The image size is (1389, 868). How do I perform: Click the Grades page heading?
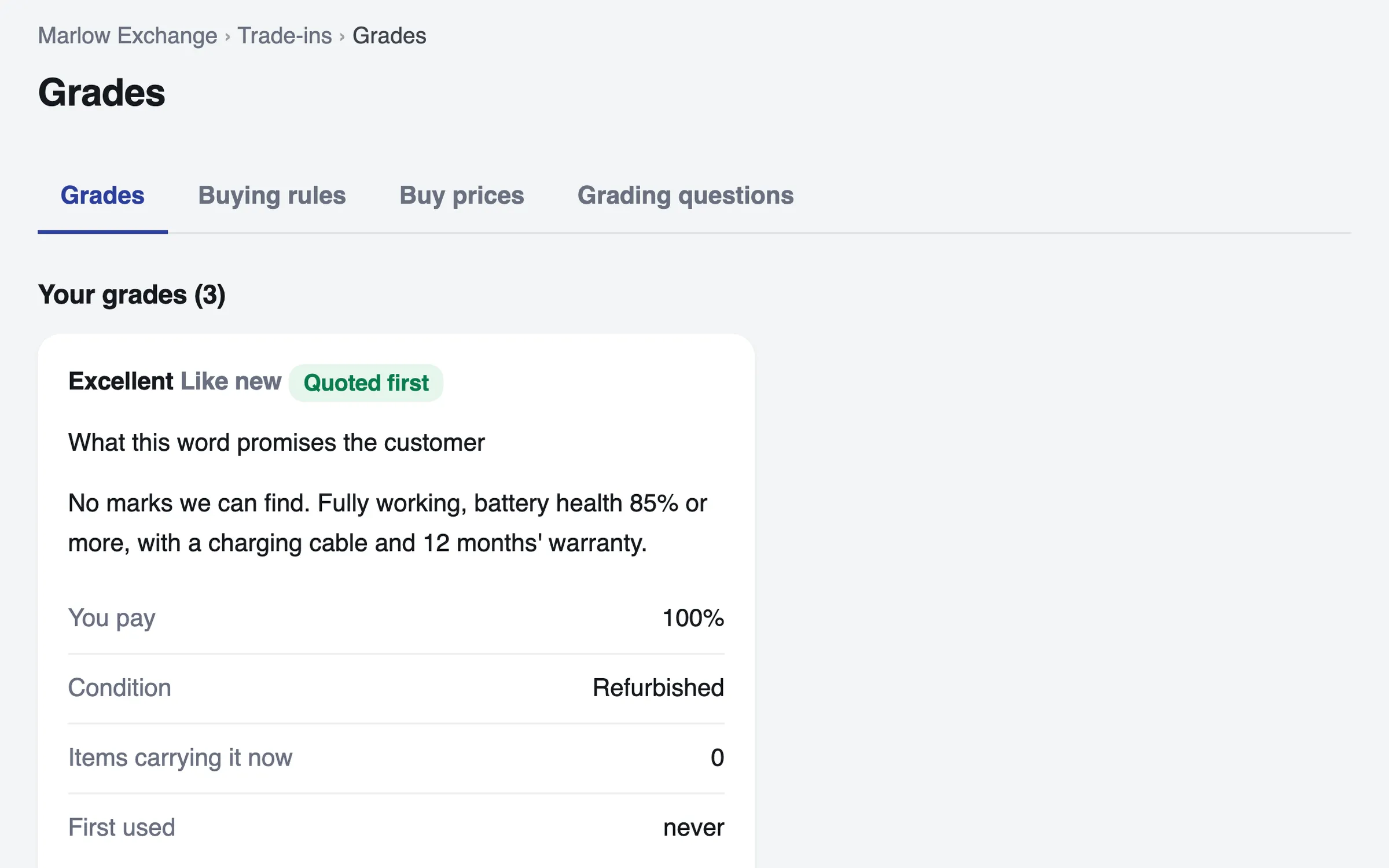click(102, 93)
